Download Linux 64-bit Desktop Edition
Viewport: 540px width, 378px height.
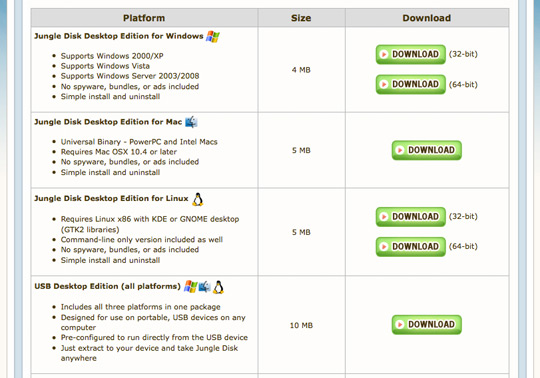(x=411, y=246)
